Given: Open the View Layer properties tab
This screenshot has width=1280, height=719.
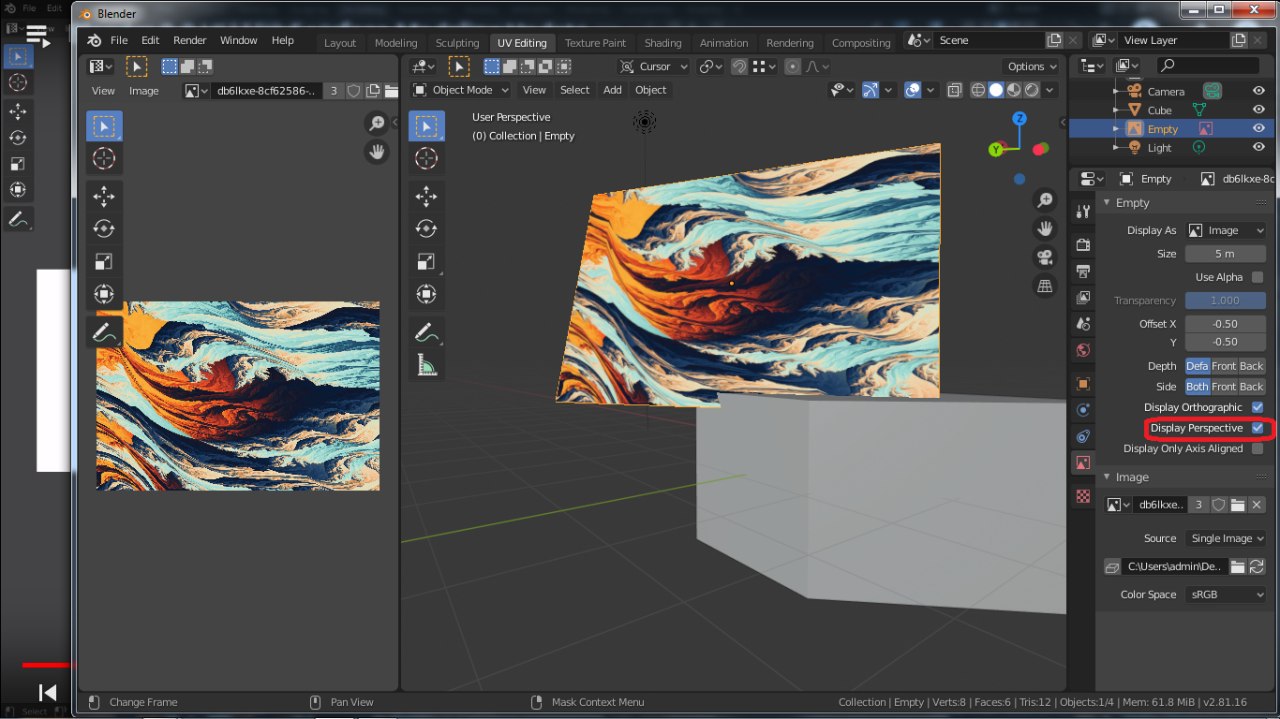Looking at the screenshot, I should (x=1083, y=298).
